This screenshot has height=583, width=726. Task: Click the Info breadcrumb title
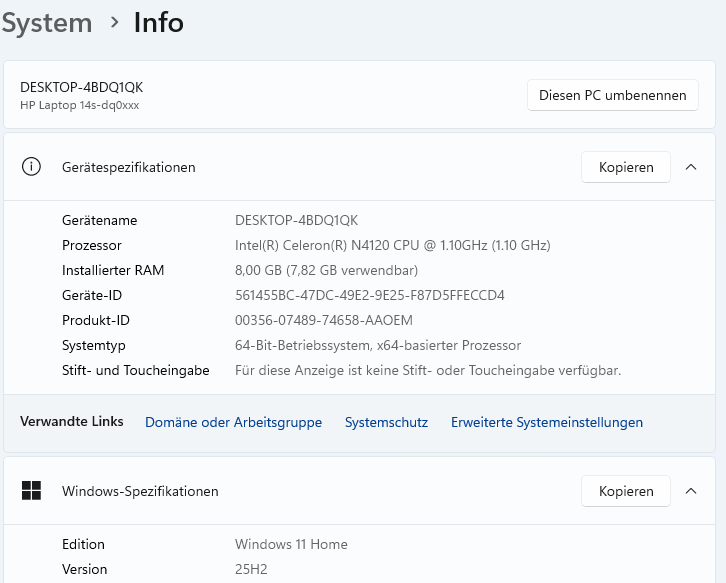159,22
